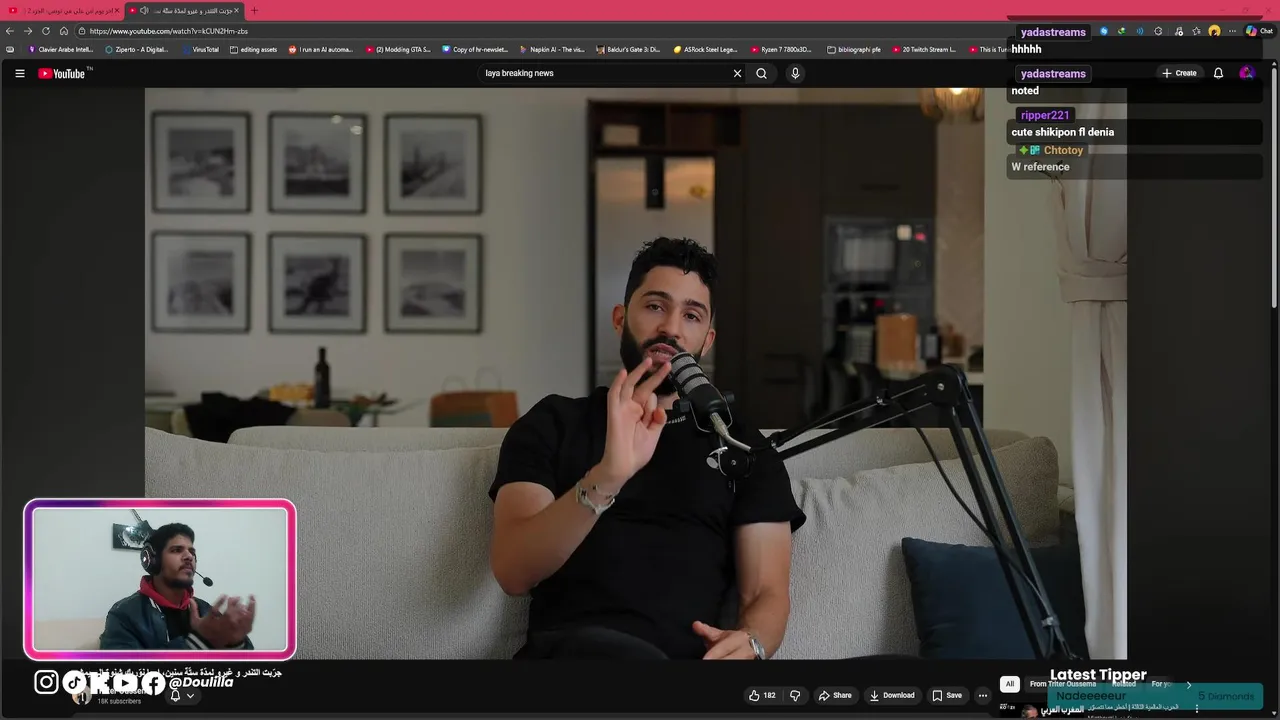Dislike the video with thumbs-down
1280x720 pixels.
(795, 695)
